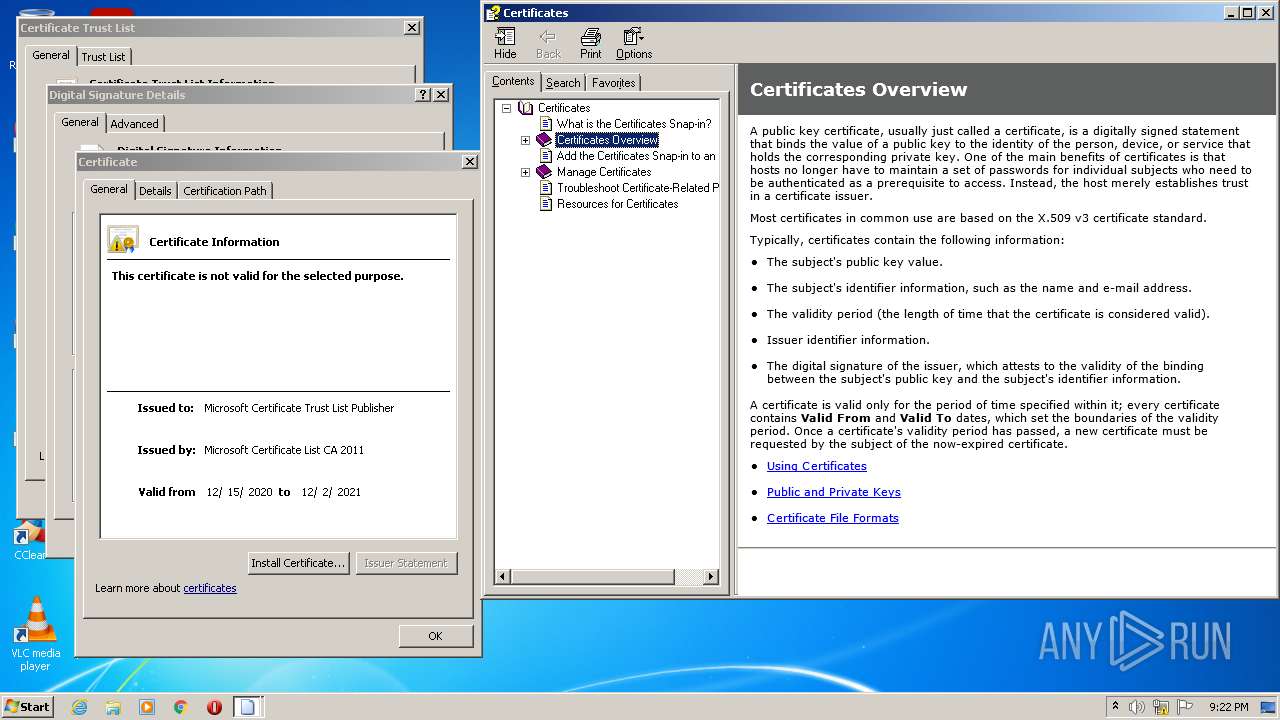
Task: Close the Certificate Trust List window
Action: [412, 27]
